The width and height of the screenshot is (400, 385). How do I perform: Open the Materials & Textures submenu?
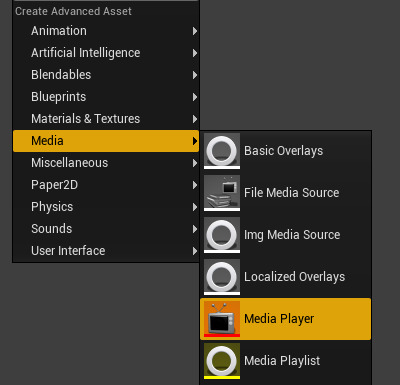[x=106, y=119]
